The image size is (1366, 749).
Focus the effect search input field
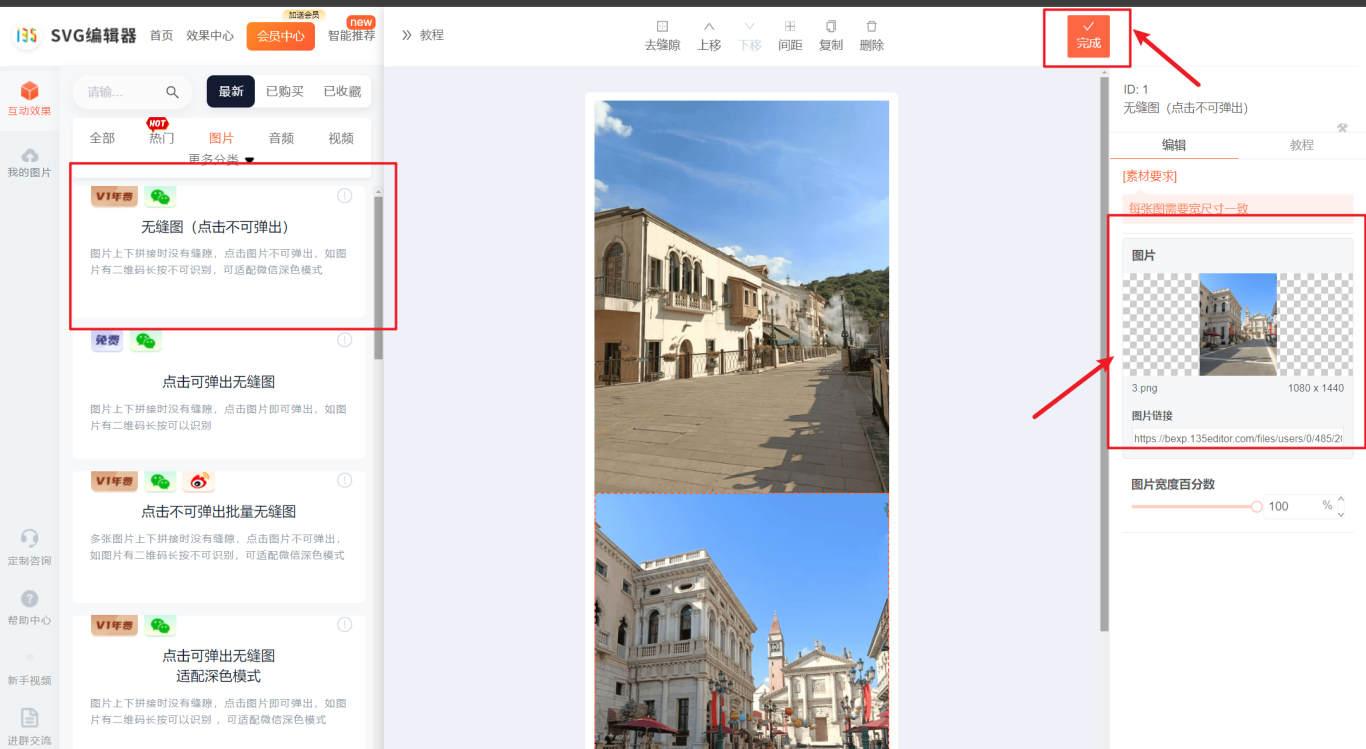[122, 92]
